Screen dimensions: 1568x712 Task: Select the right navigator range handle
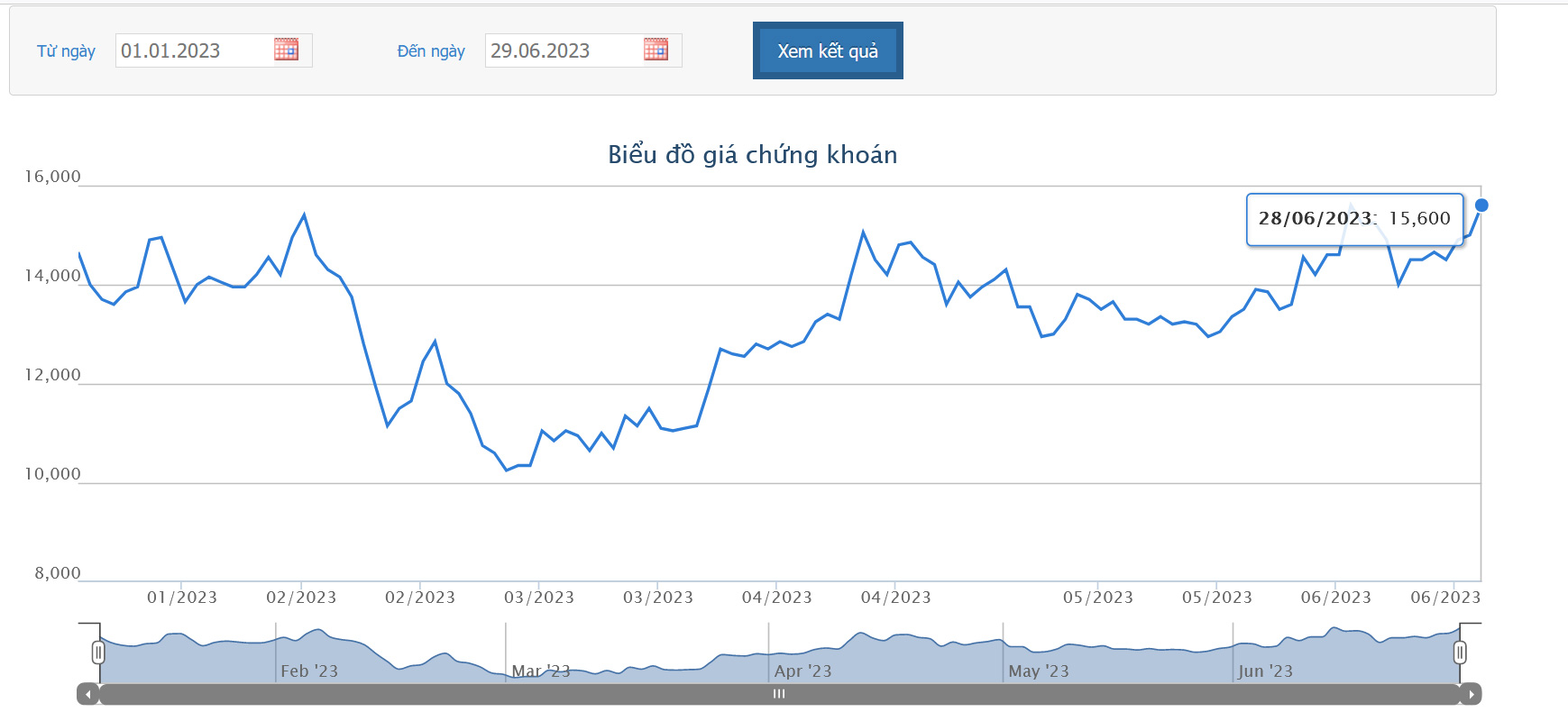(x=1460, y=652)
